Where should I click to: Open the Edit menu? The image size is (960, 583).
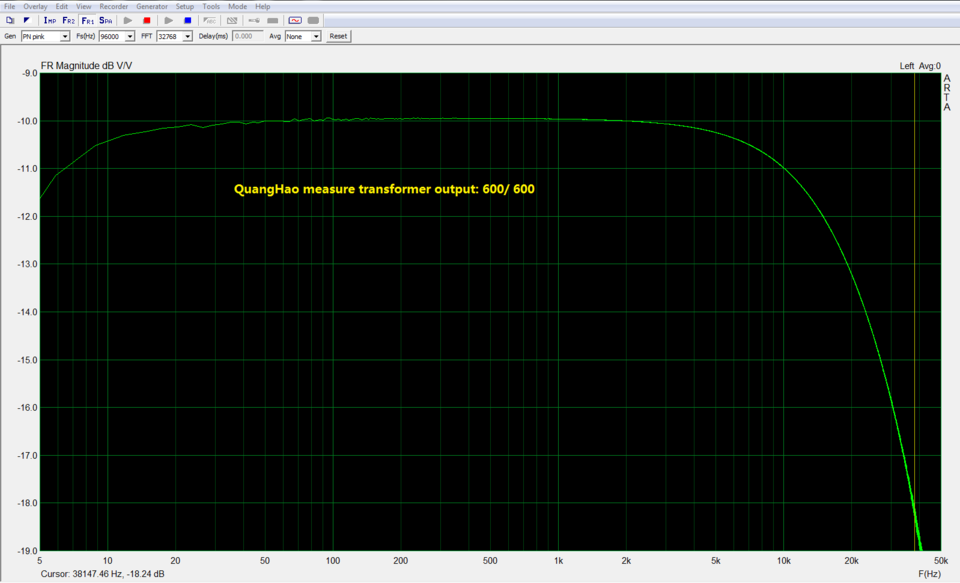pos(62,6)
